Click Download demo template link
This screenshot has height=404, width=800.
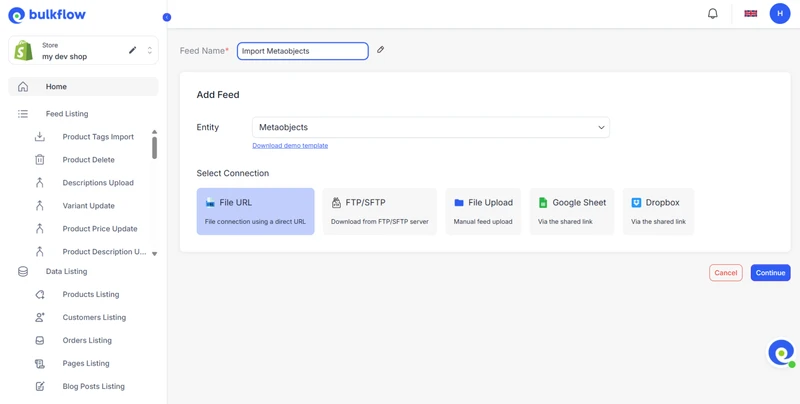[290, 145]
